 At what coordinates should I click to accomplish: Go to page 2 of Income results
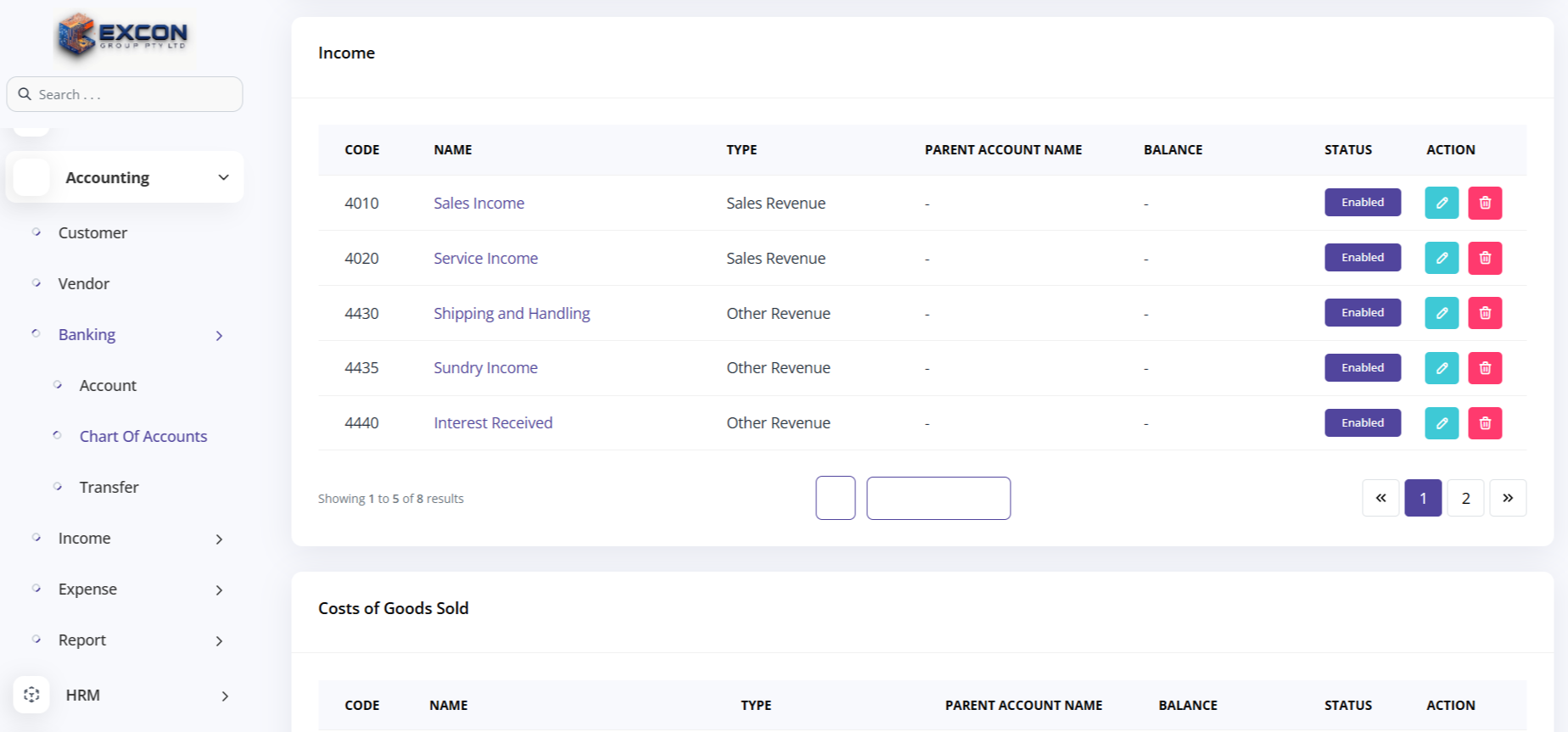[1465, 499]
